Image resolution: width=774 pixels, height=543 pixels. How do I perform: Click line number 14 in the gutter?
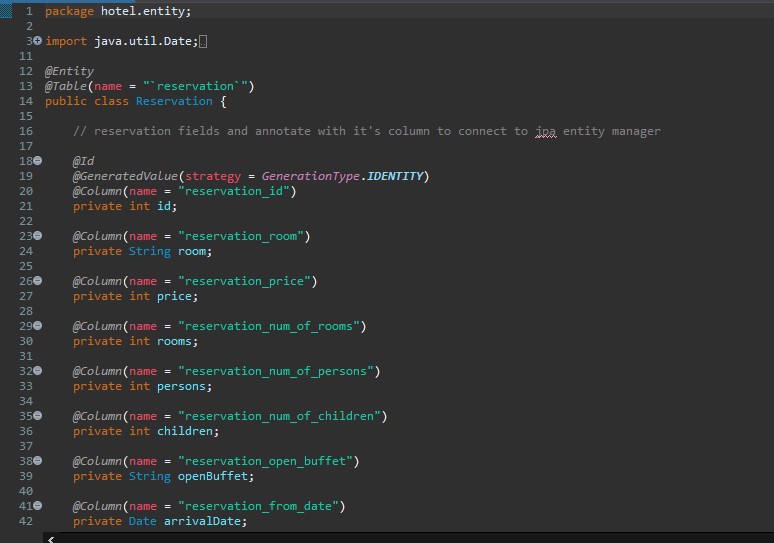[26, 101]
